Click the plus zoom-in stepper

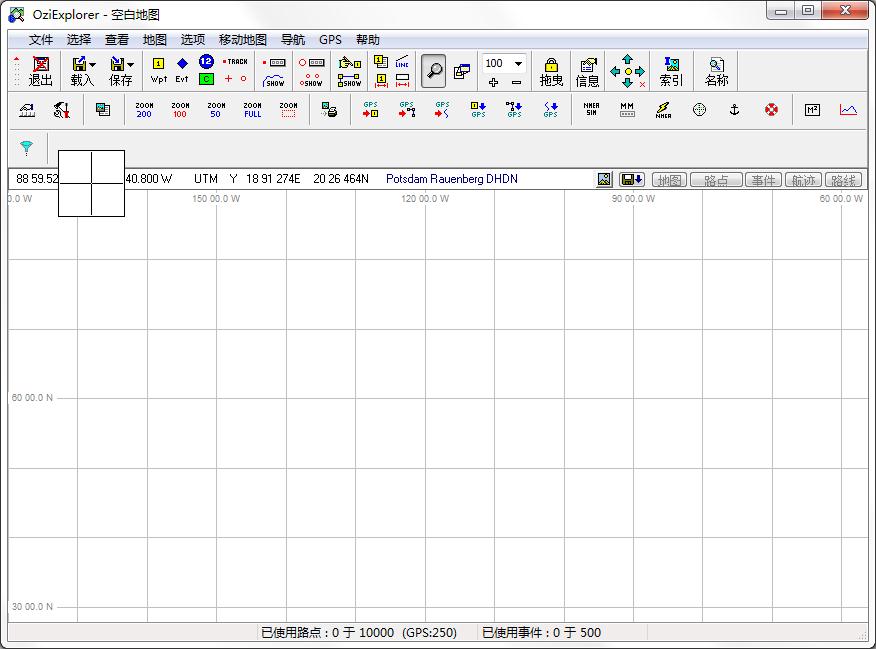pos(493,82)
